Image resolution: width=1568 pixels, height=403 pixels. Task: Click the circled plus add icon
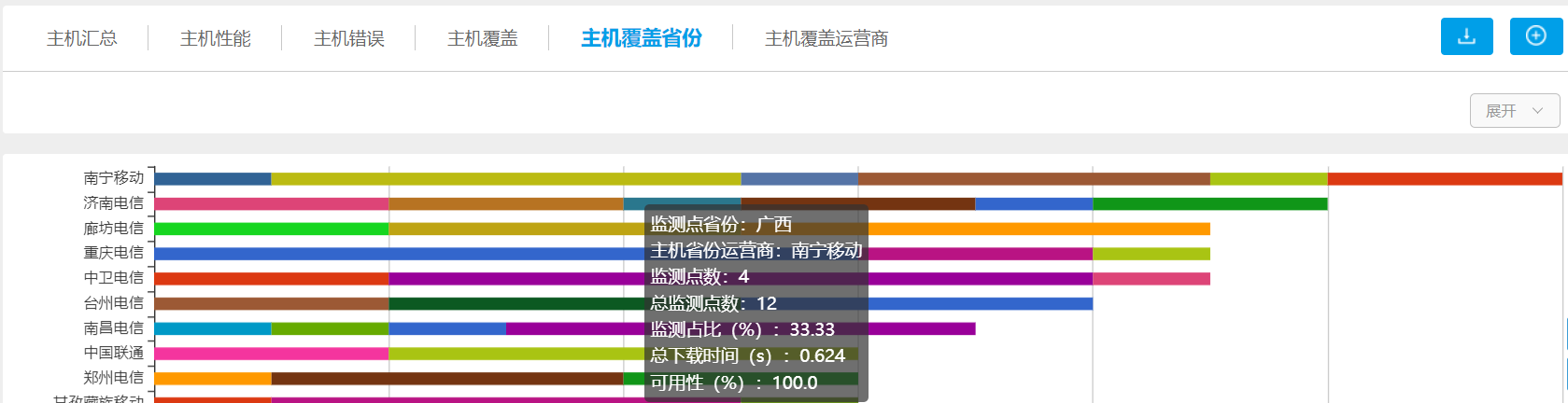point(1535,36)
